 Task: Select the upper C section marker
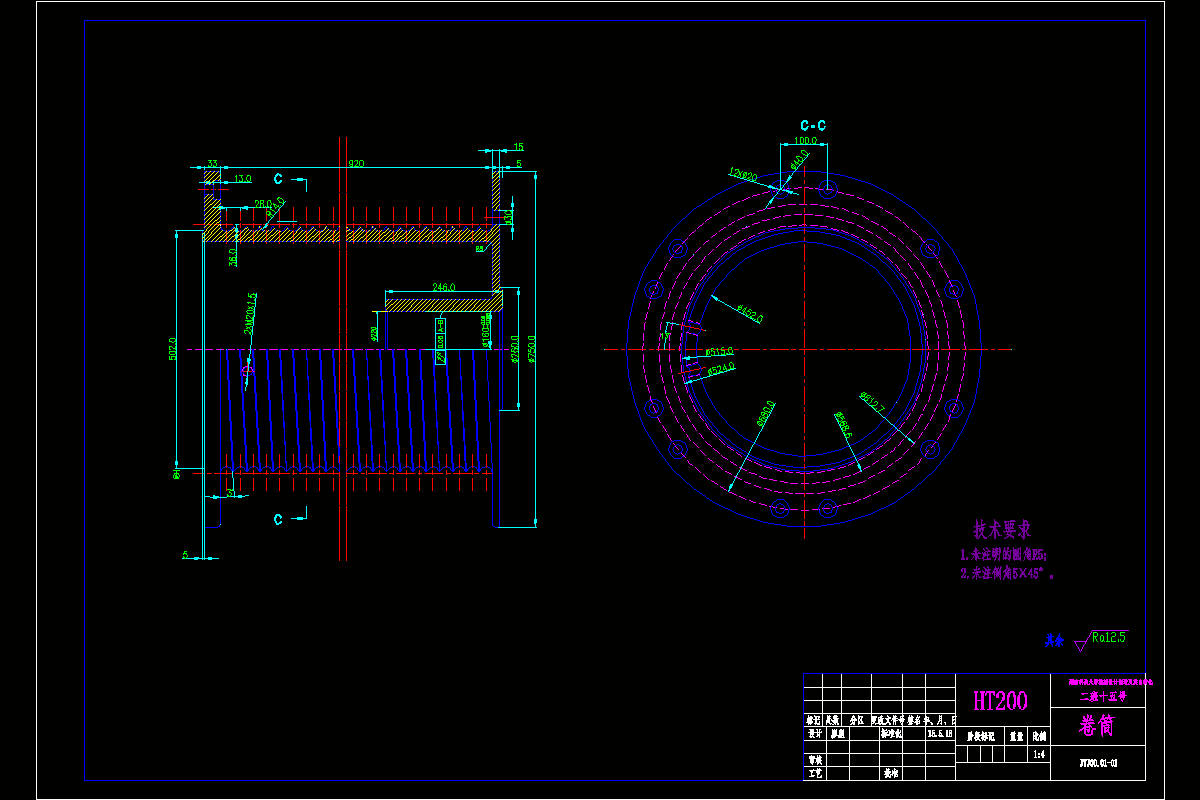(278, 179)
